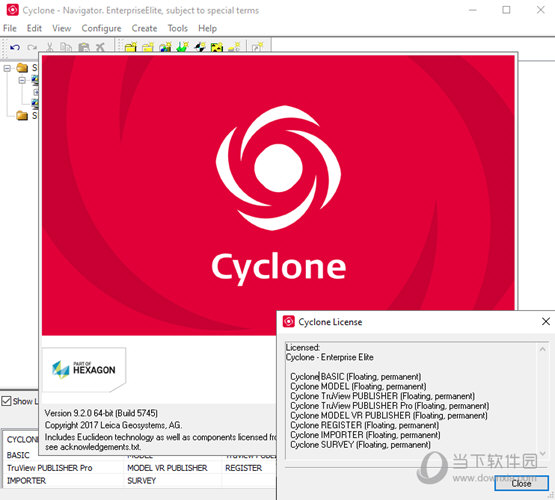Click the second yellow new-folder toolbar icon
The image size is (555, 500).
[x=148, y=47]
